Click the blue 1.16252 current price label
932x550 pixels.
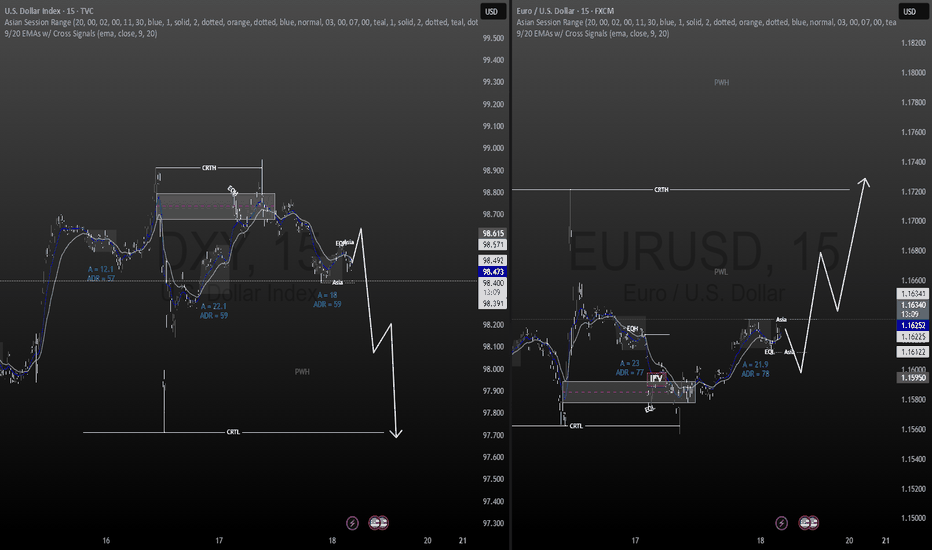(x=912, y=325)
